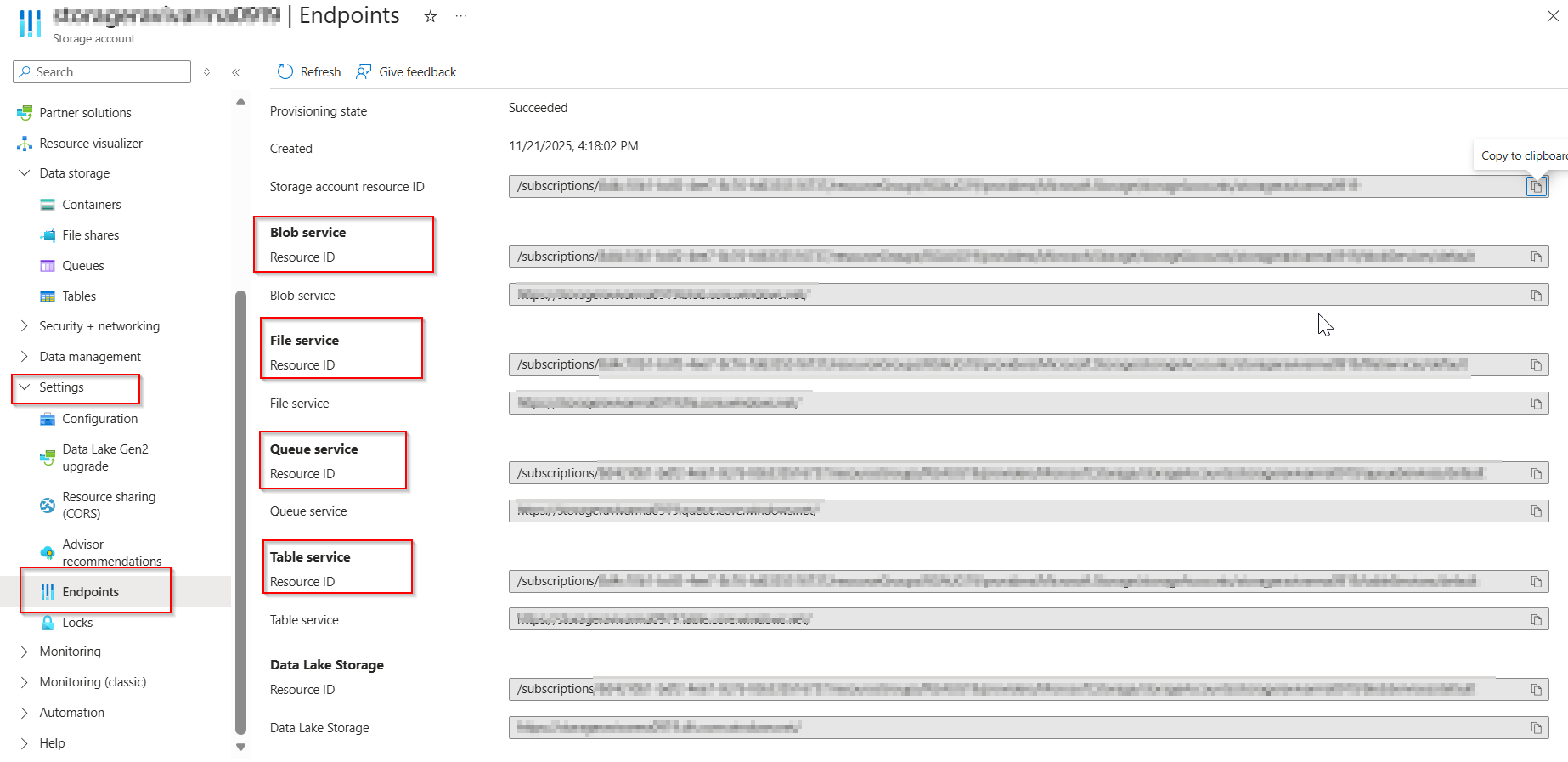Viewport: 1568px width, 762px height.
Task: Select the created date 11/21/2025, 4:18:02 PM
Action: click(x=573, y=146)
